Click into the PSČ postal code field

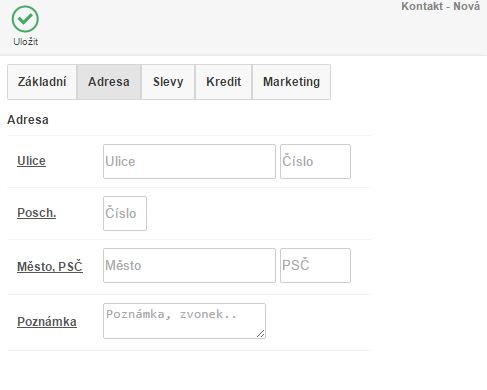315,265
